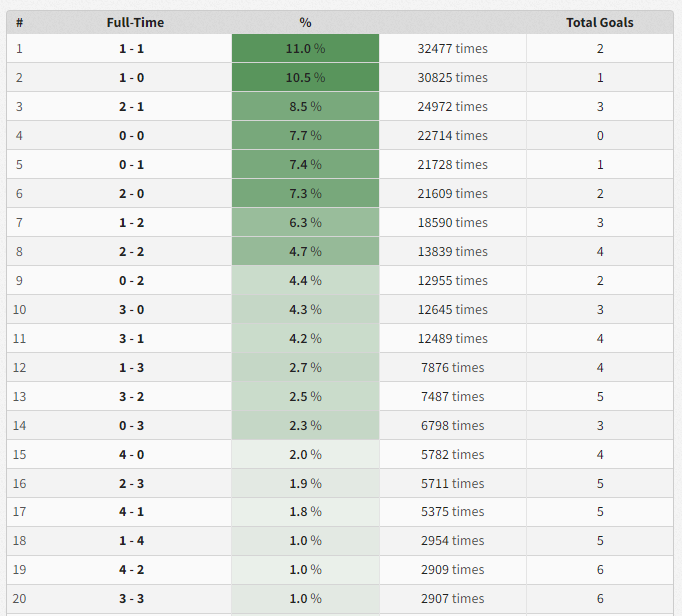Screen dimensions: 682x616
Task: Click total goals link in 3 - 3 row
Action: tap(600, 598)
